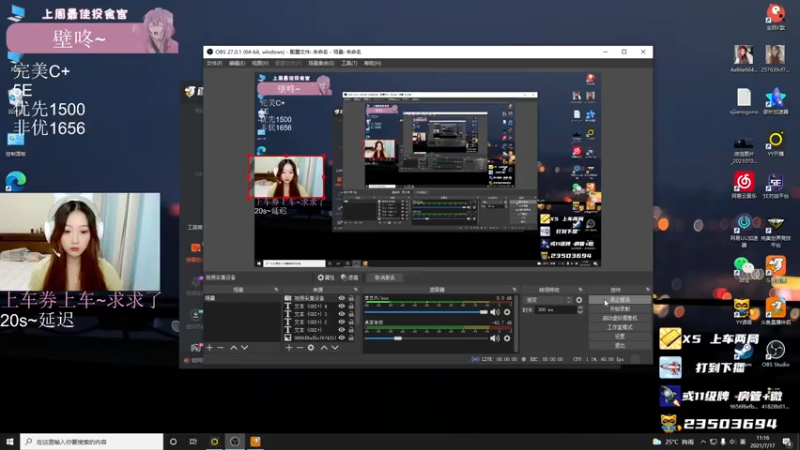This screenshot has width=800, height=450.
Task: Click the Start Recording button
Action: pos(619,309)
